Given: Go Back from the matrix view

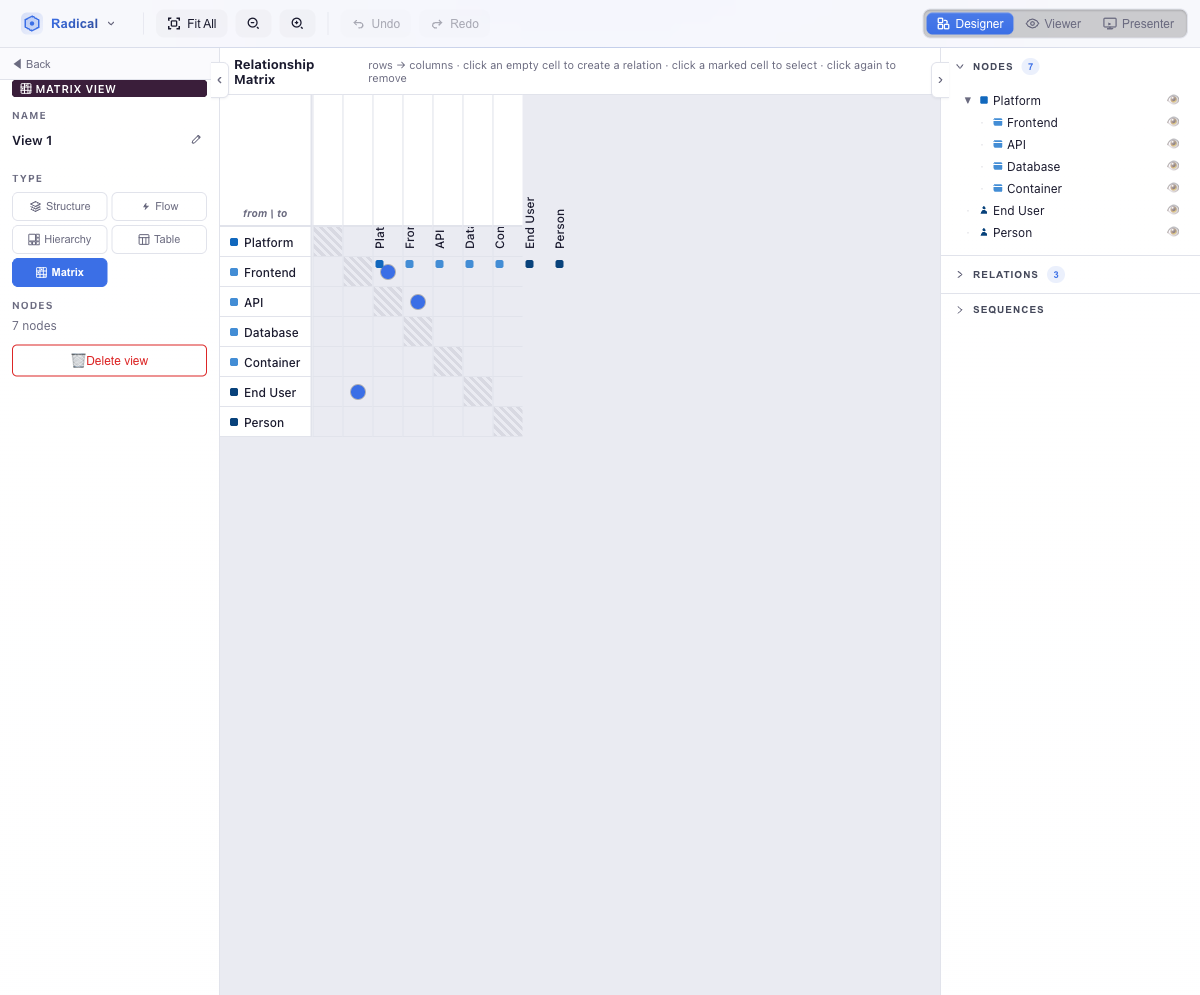Looking at the screenshot, I should coord(32,64).
